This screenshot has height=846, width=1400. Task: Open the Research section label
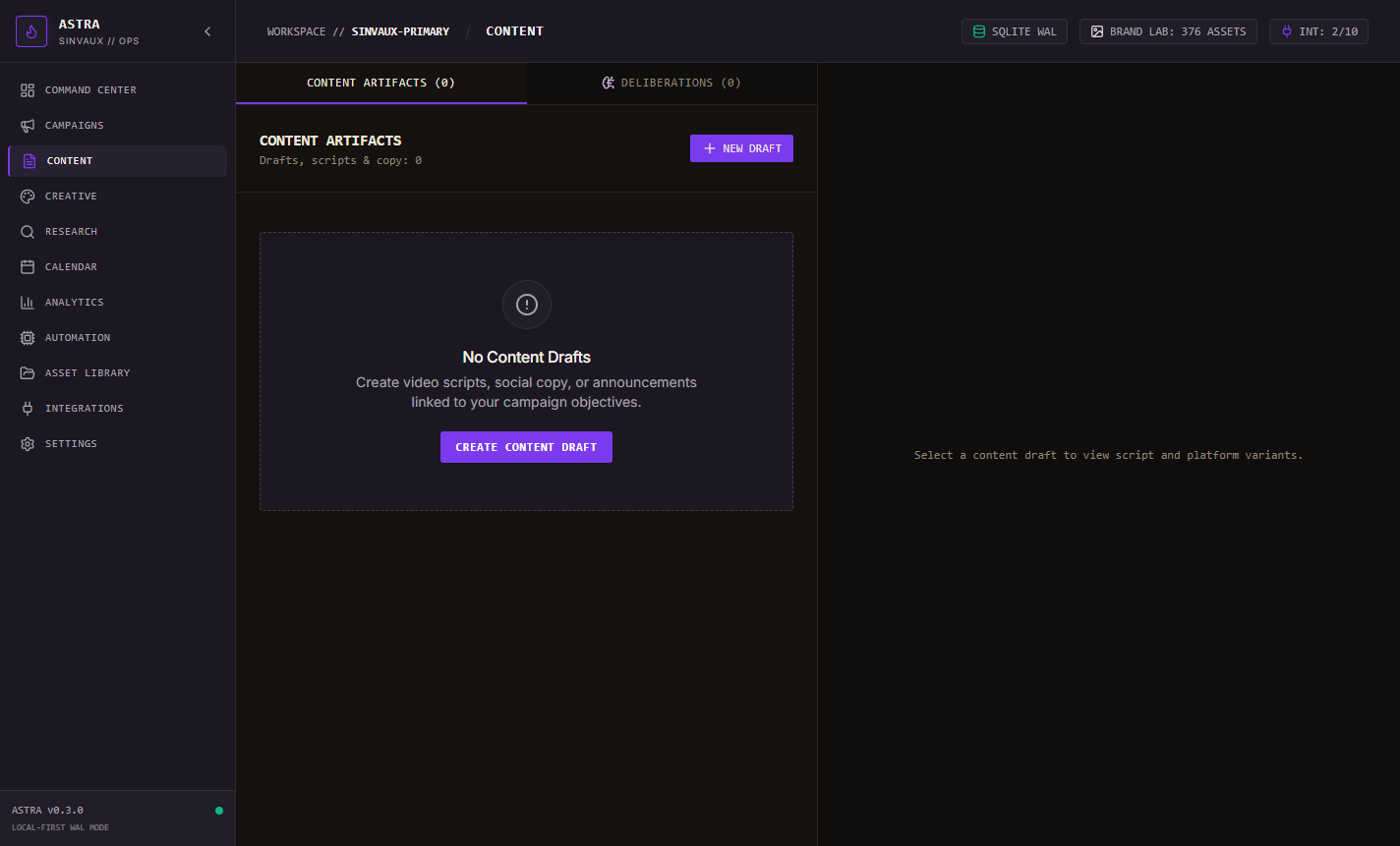coord(71,232)
